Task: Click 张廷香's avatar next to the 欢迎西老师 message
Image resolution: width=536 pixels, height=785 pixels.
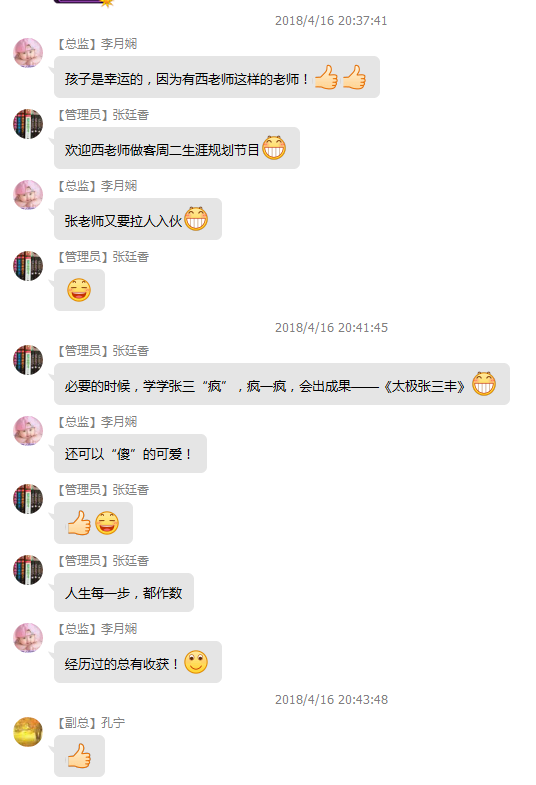Action: tap(28, 124)
